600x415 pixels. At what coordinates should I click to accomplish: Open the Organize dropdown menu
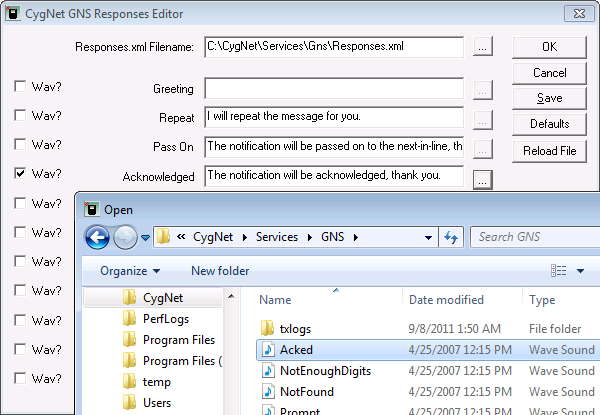point(130,271)
